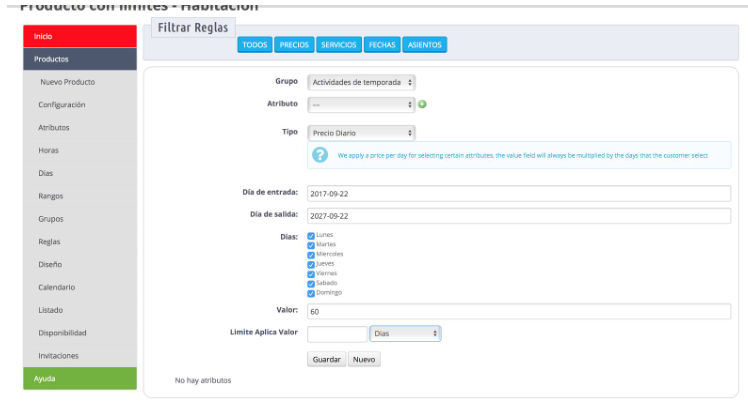Click the Guardar button
This screenshot has width=748, height=402.
326,359
